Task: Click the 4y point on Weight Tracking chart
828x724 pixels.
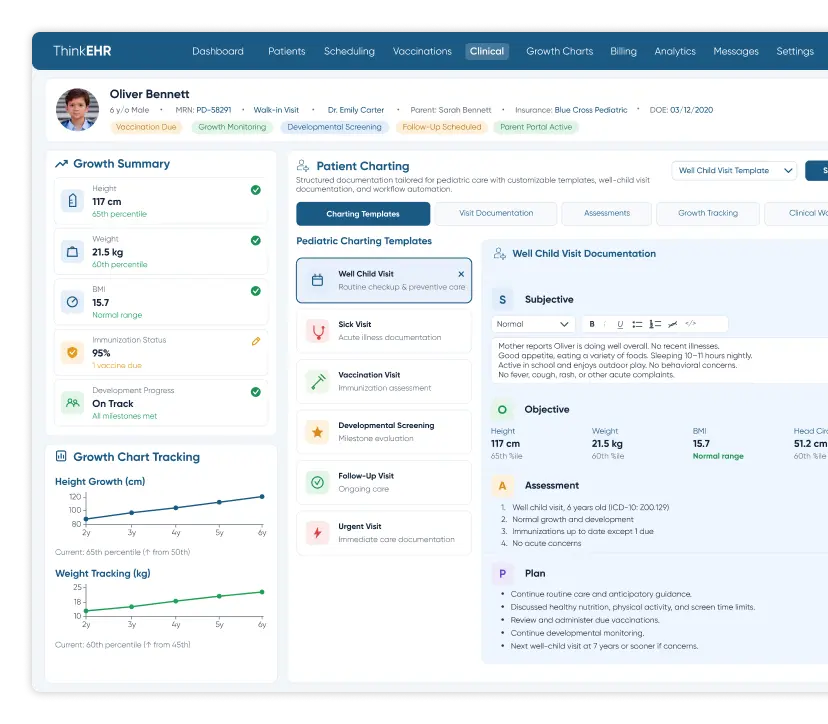Action: click(176, 601)
